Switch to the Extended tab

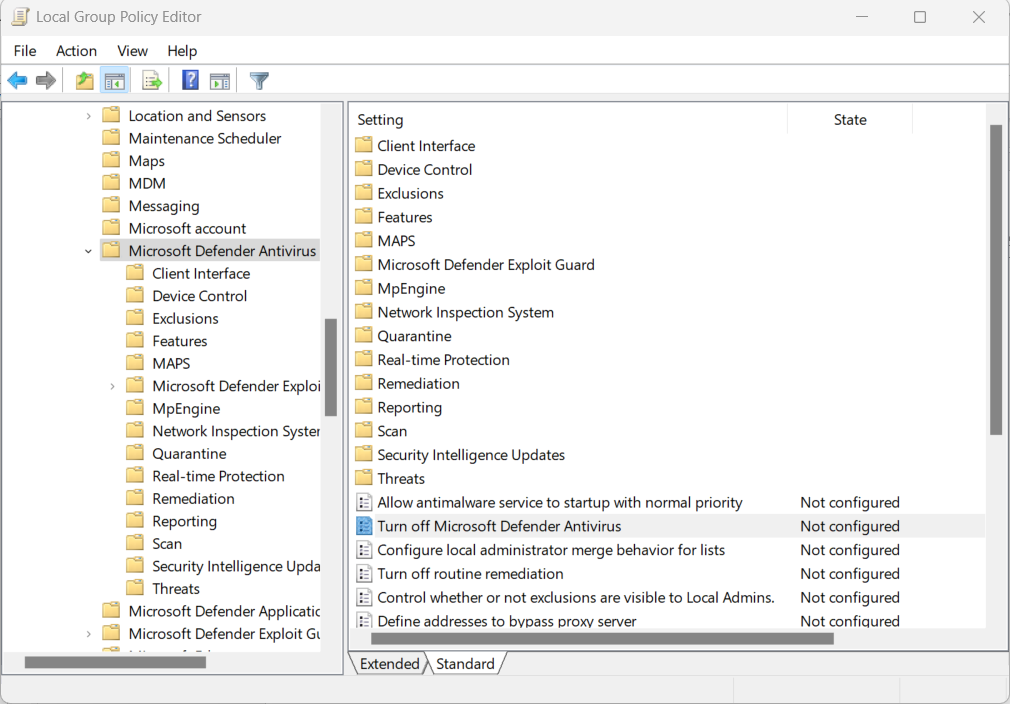[389, 664]
